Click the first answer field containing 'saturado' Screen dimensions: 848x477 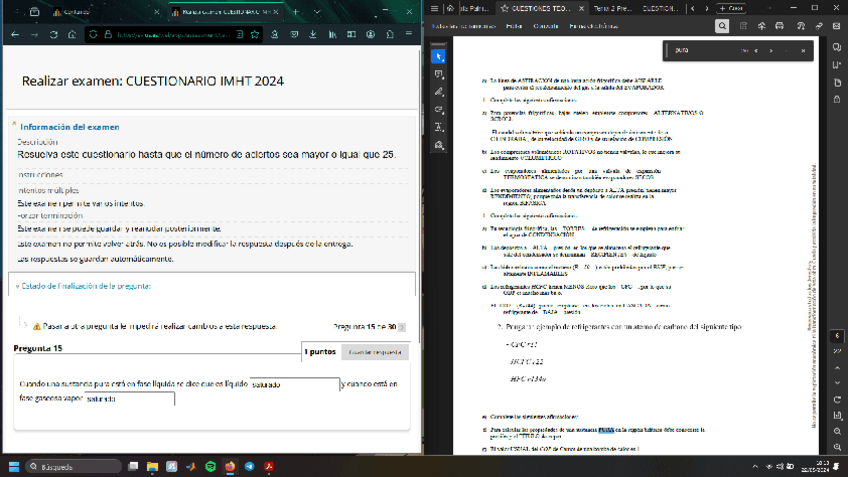(294, 384)
